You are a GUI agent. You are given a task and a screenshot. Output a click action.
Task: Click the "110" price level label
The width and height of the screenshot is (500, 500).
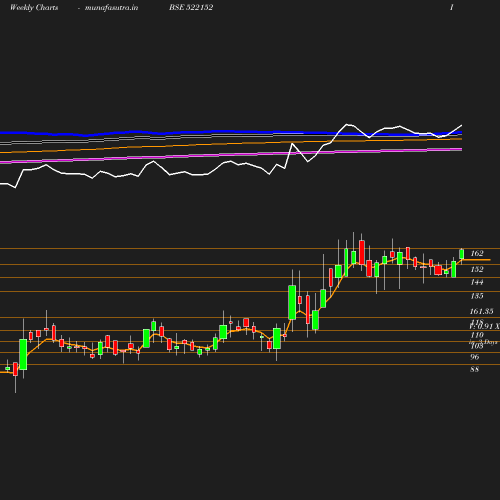[477, 335]
